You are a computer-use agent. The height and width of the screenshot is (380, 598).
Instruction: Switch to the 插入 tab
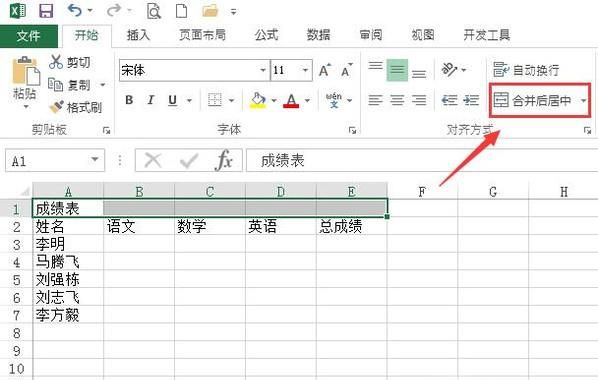(x=138, y=35)
